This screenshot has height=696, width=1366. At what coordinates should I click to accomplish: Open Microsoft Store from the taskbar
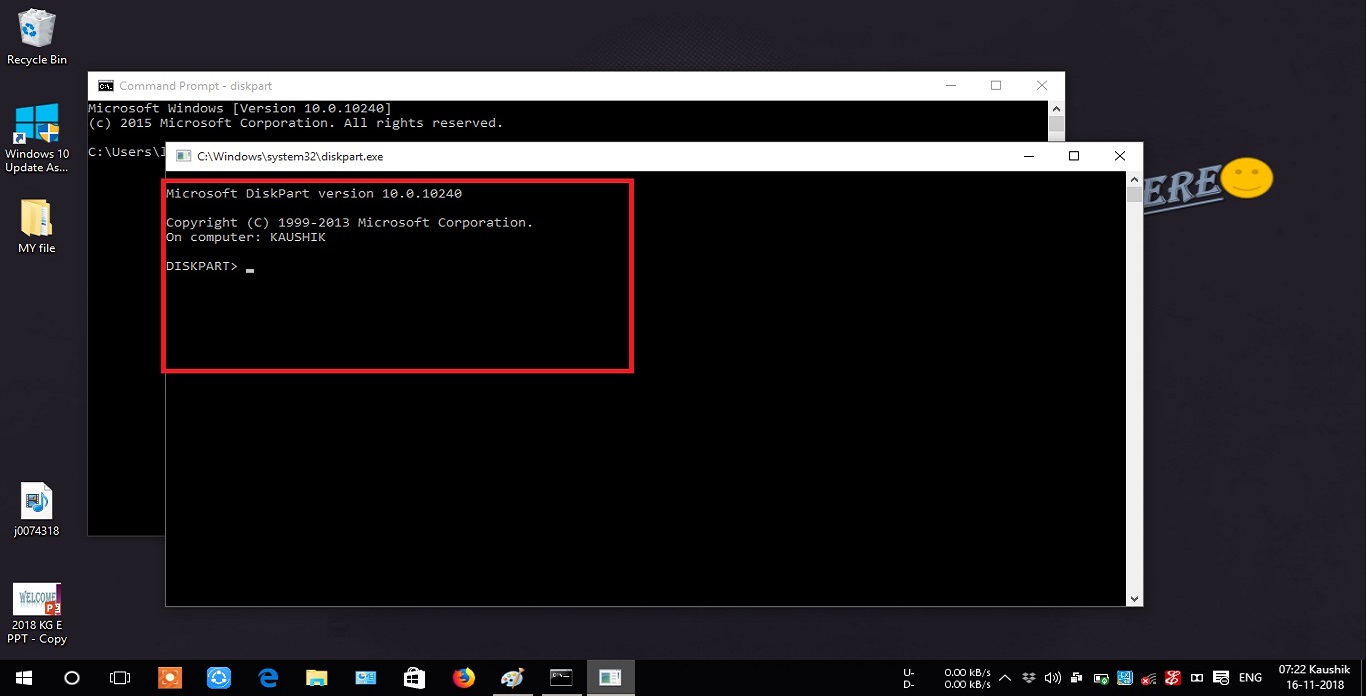[414, 678]
